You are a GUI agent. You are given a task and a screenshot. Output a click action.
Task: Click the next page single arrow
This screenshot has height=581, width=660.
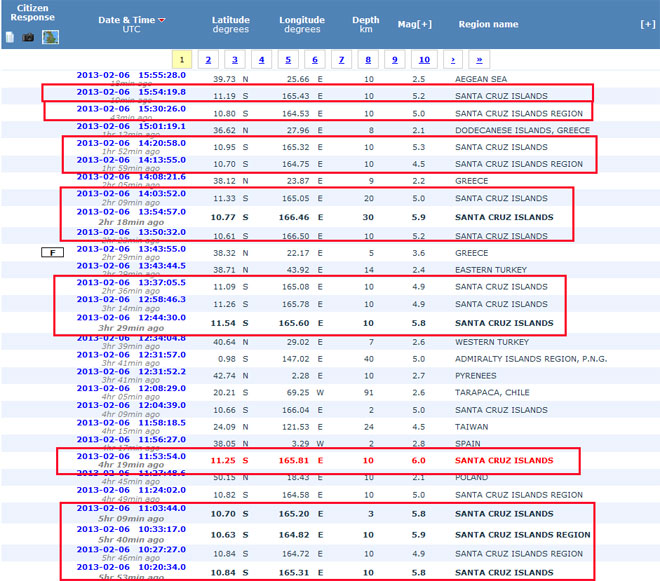click(x=453, y=59)
